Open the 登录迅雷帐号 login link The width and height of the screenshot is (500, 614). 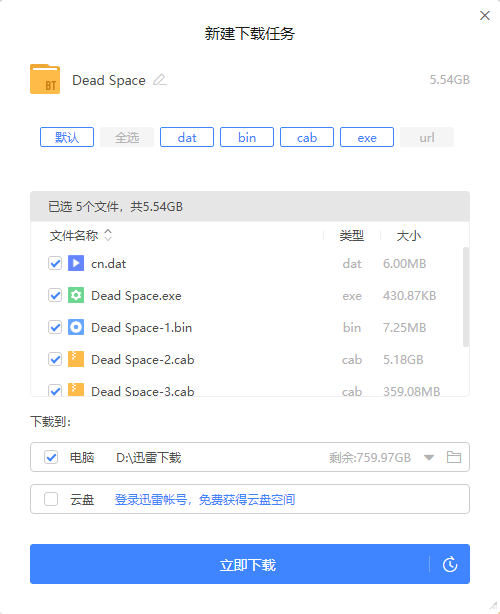pos(205,499)
